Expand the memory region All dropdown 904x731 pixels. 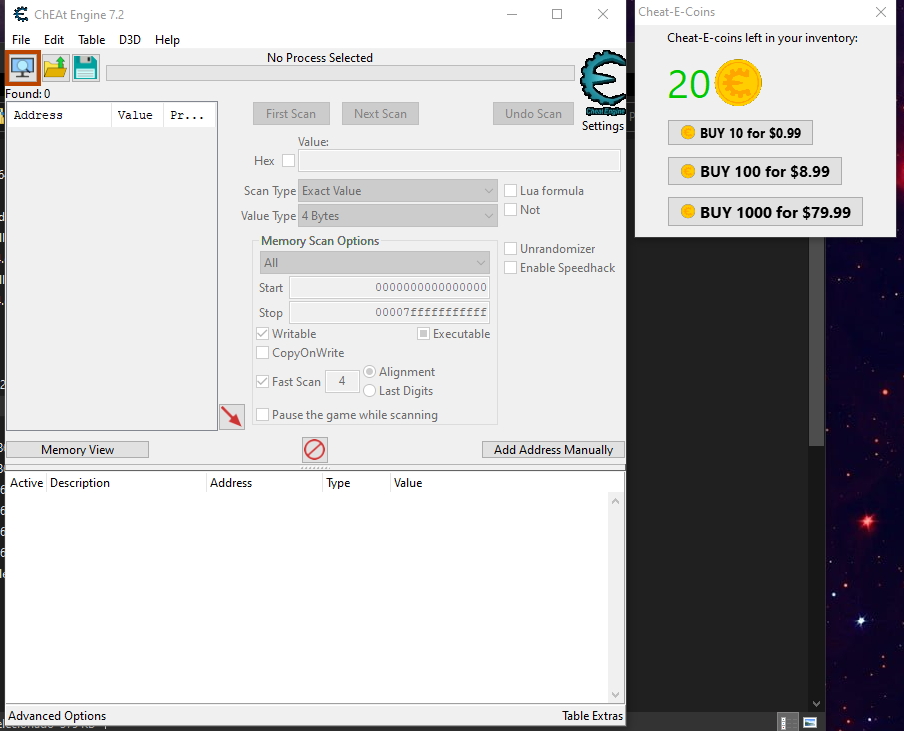(375, 263)
